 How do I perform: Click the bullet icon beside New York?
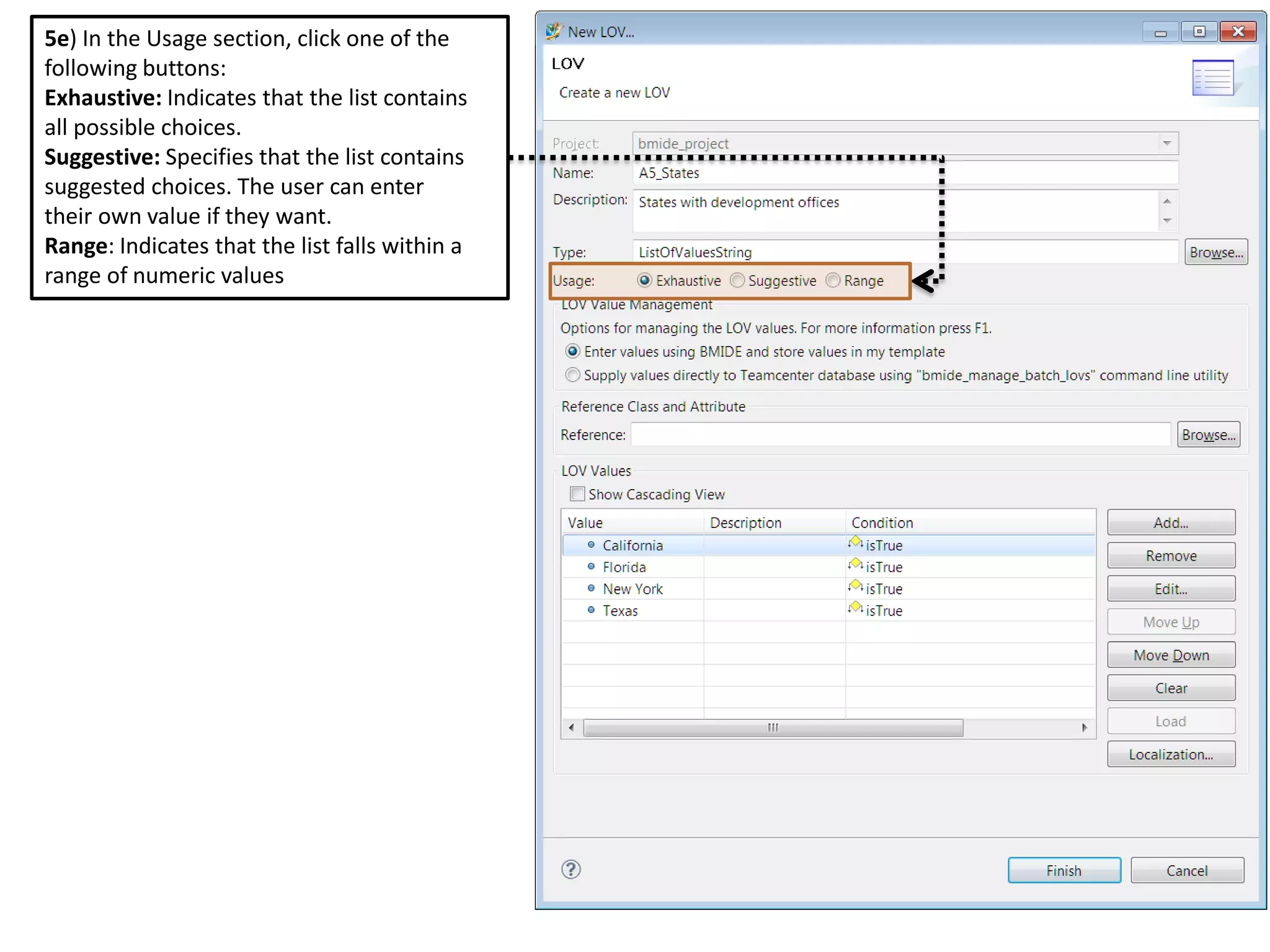coord(591,588)
